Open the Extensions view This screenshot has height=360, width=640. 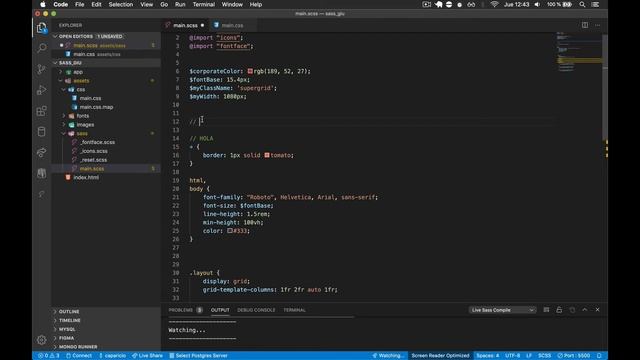point(42,111)
